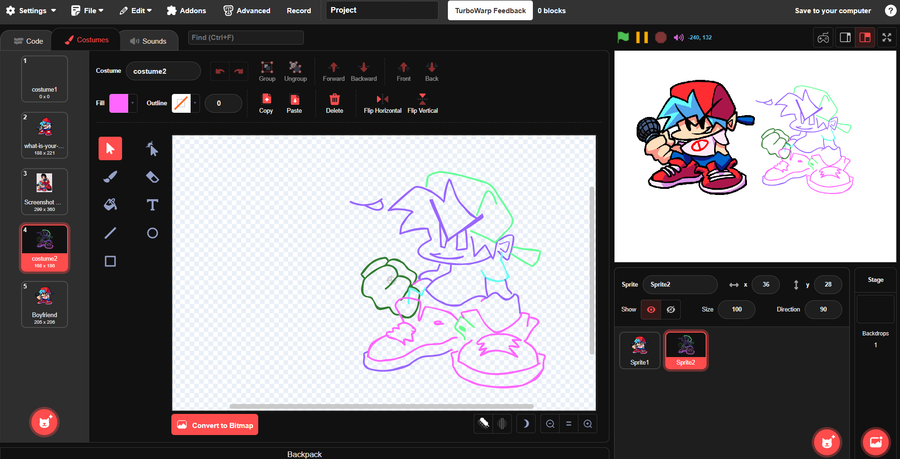Click the pause button above the stage
Image resolution: width=900 pixels, height=459 pixels.
click(x=642, y=37)
